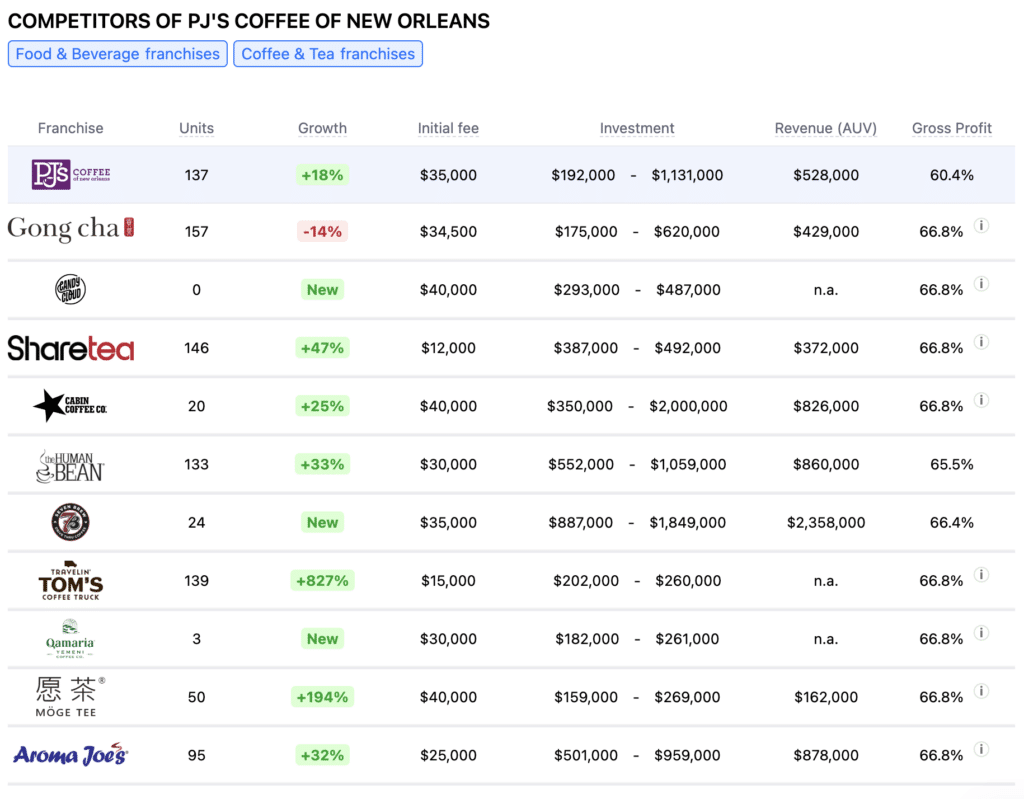
Task: Click the +32% growth badge
Action: 322,755
